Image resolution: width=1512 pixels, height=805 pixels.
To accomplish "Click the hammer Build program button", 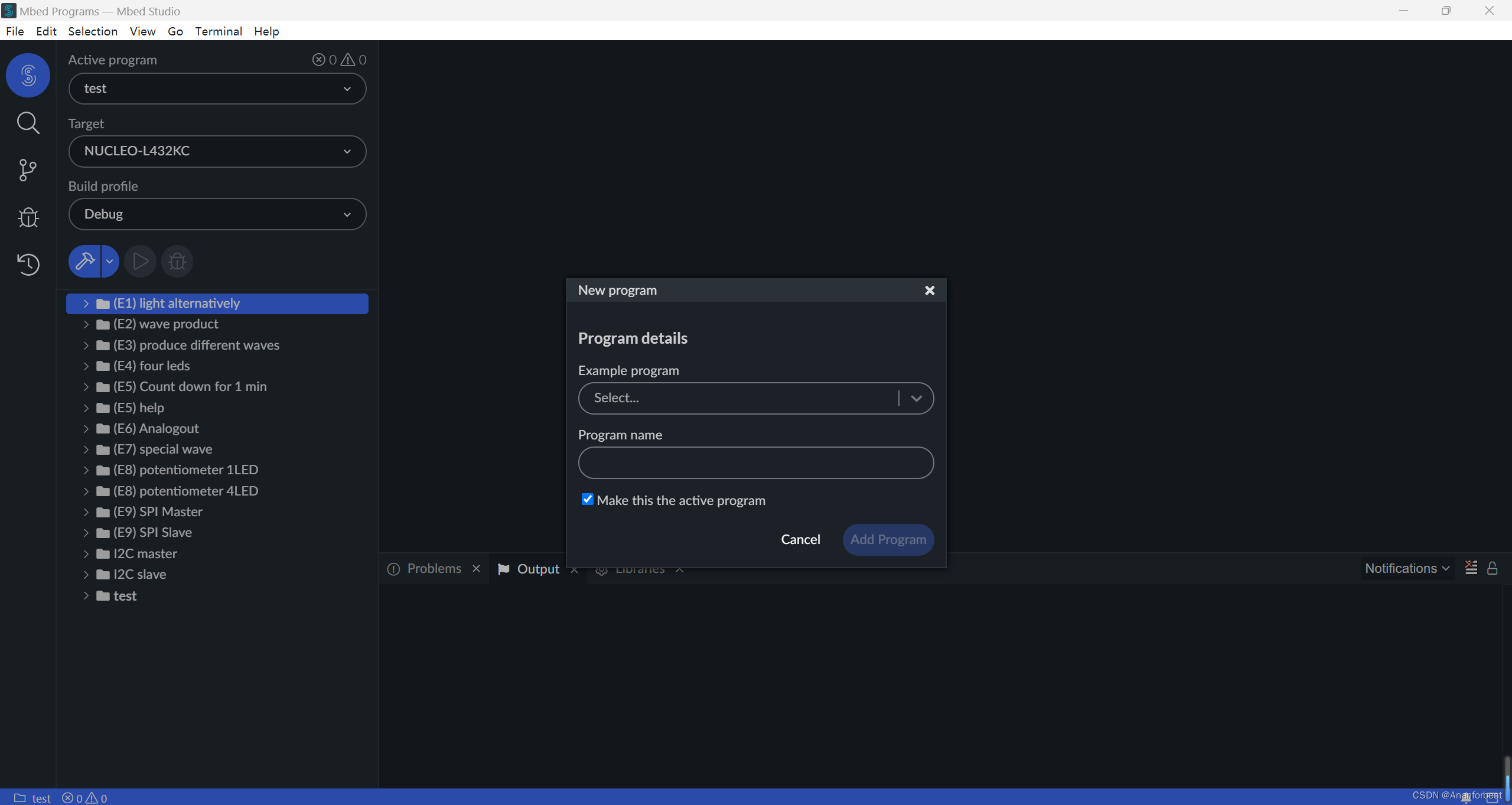I will 84,261.
